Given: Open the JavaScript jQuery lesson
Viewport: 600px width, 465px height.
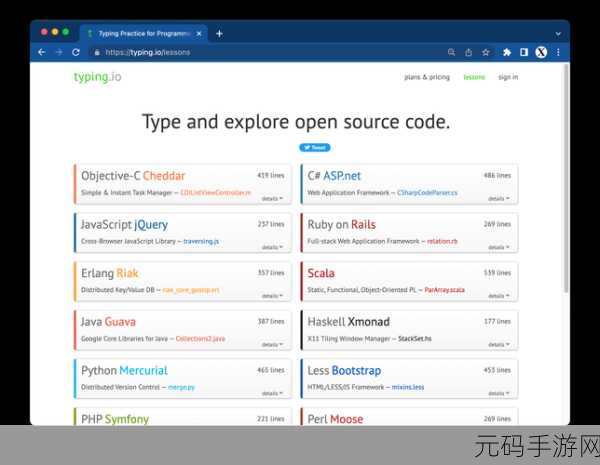Looking at the screenshot, I should pyautogui.click(x=124, y=225).
